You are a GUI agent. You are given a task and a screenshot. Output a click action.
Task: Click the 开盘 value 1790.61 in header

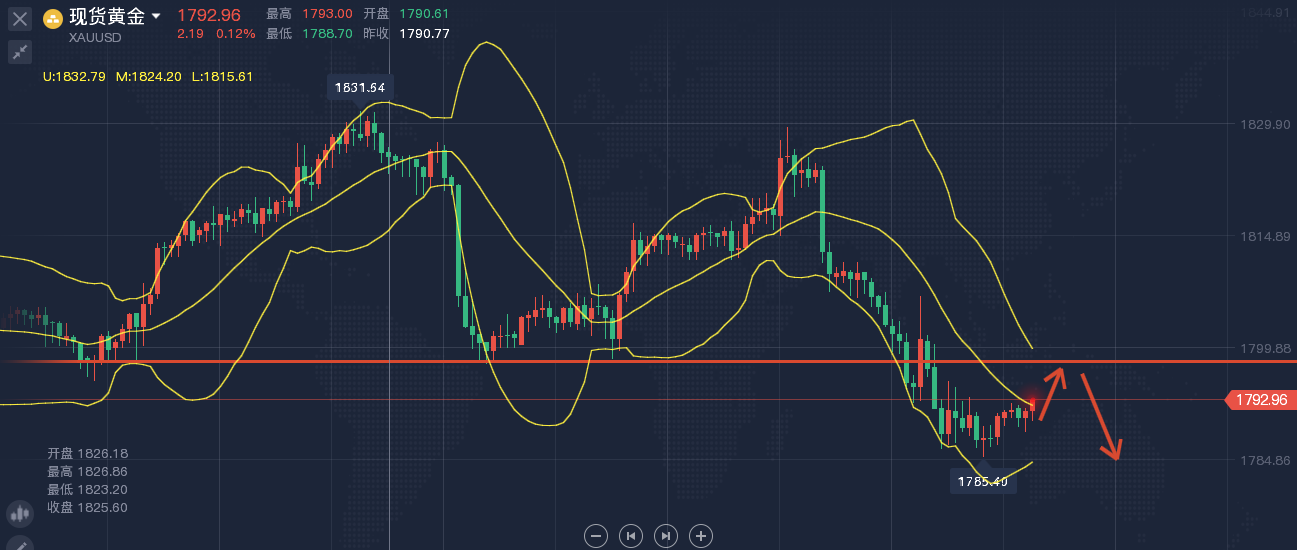(x=424, y=14)
